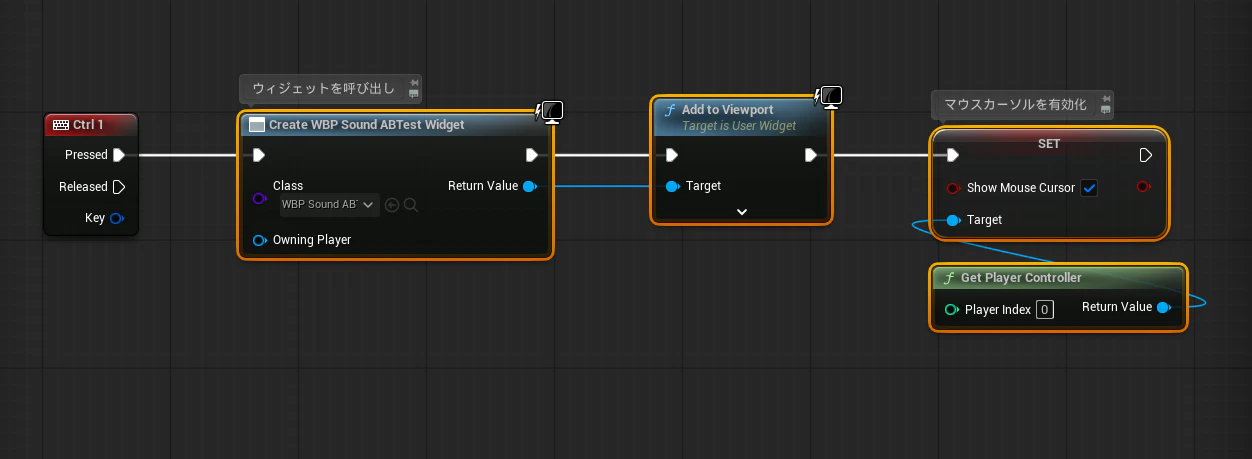Select the SET node title bar
1252x459 pixels.
tap(1049, 144)
